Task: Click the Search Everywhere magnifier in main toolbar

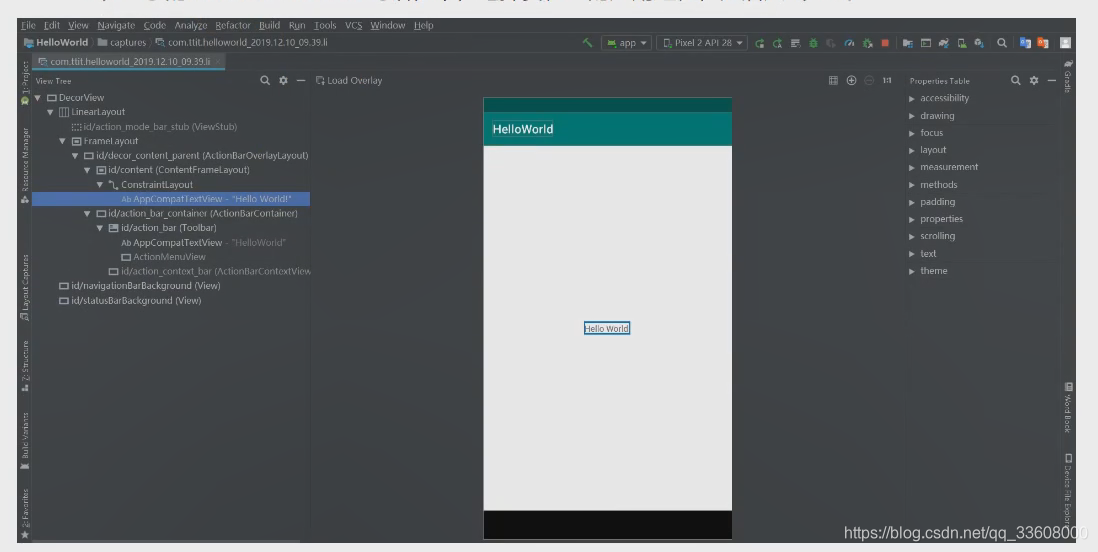Action: pos(1002,43)
